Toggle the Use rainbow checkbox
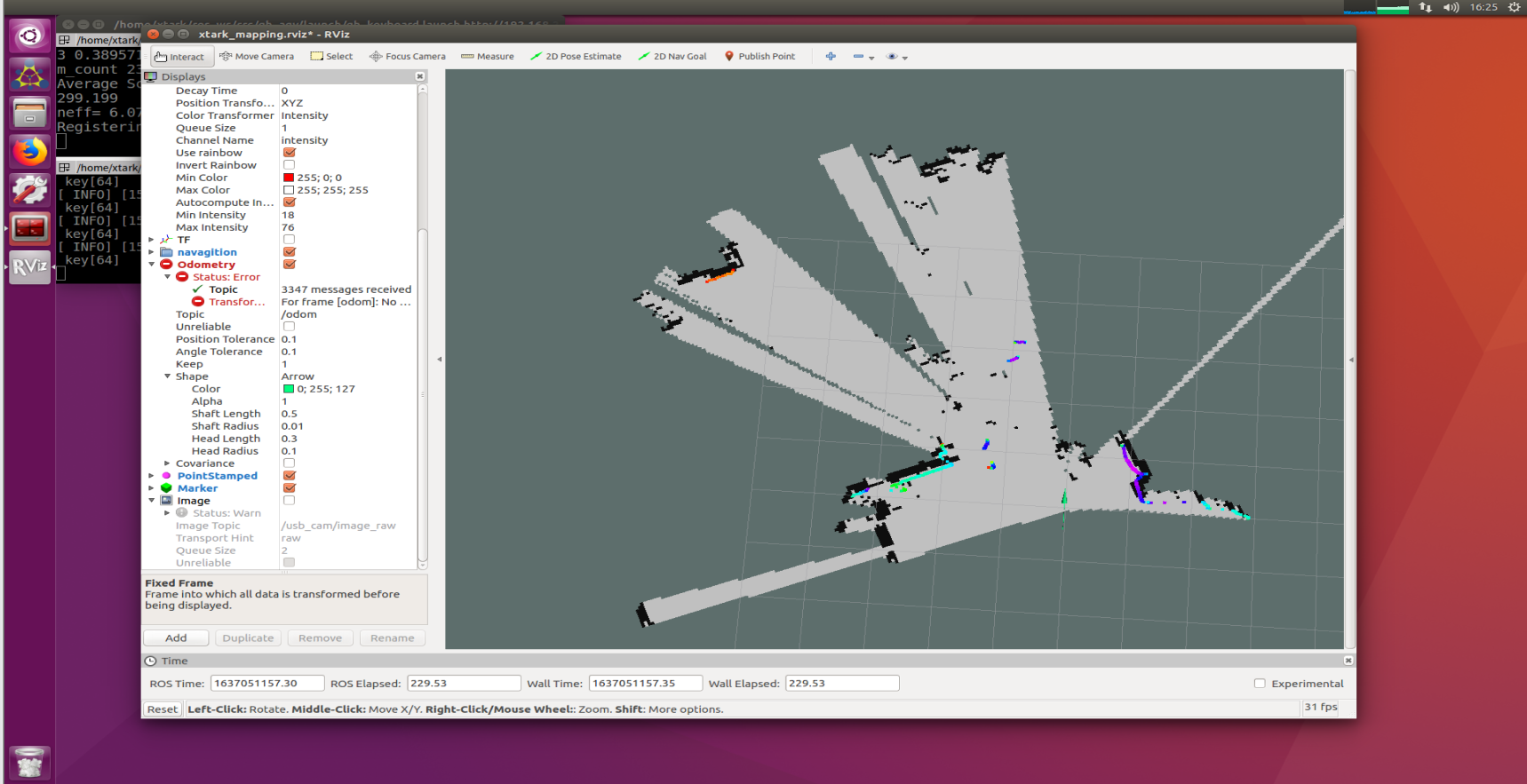The width and height of the screenshot is (1527, 784). [x=289, y=153]
